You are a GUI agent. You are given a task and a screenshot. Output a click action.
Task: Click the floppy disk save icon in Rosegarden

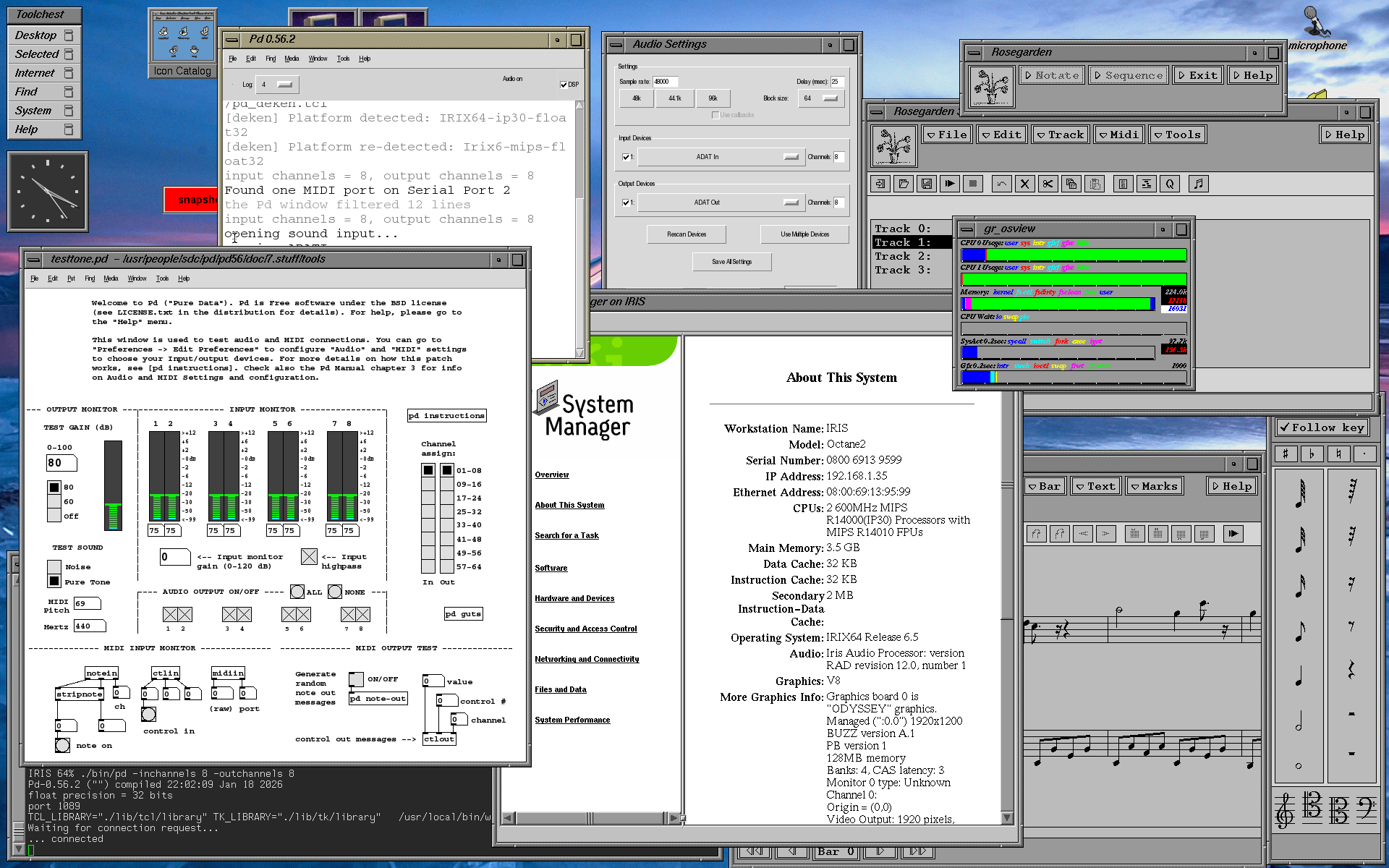pos(926,184)
